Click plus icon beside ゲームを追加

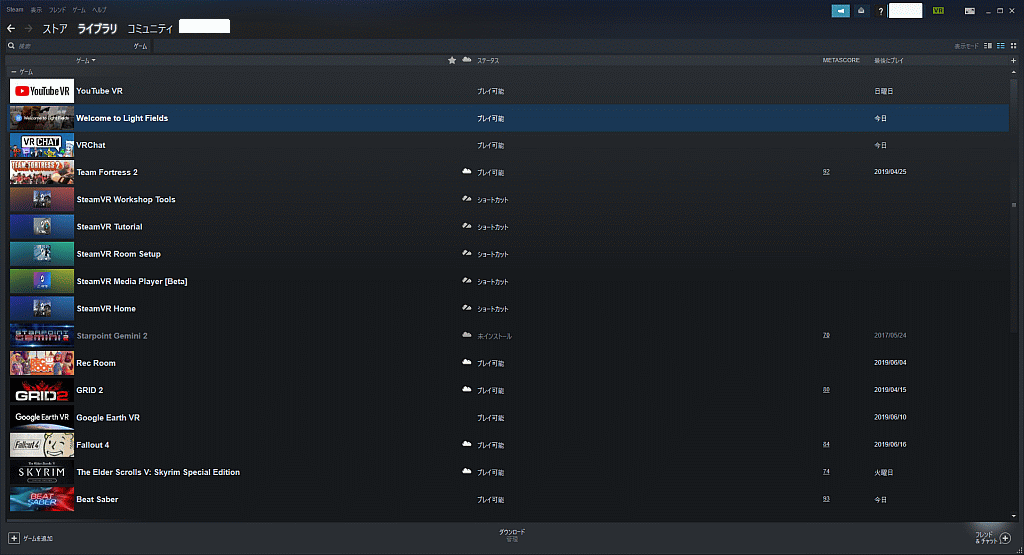[14, 538]
